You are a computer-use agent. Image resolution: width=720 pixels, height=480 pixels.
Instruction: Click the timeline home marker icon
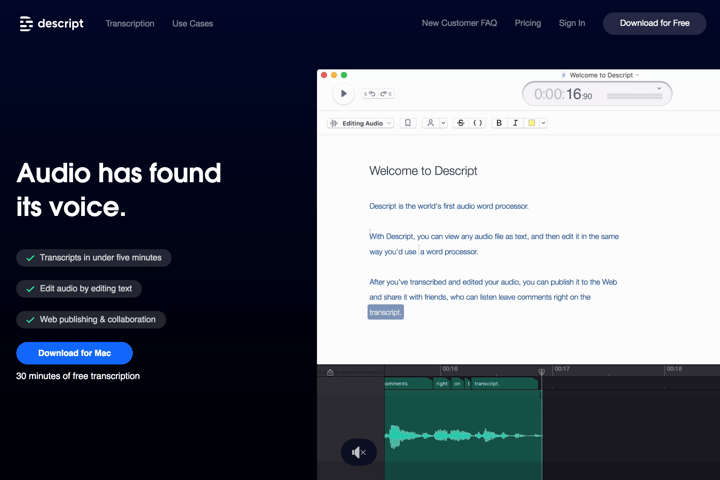pos(330,372)
